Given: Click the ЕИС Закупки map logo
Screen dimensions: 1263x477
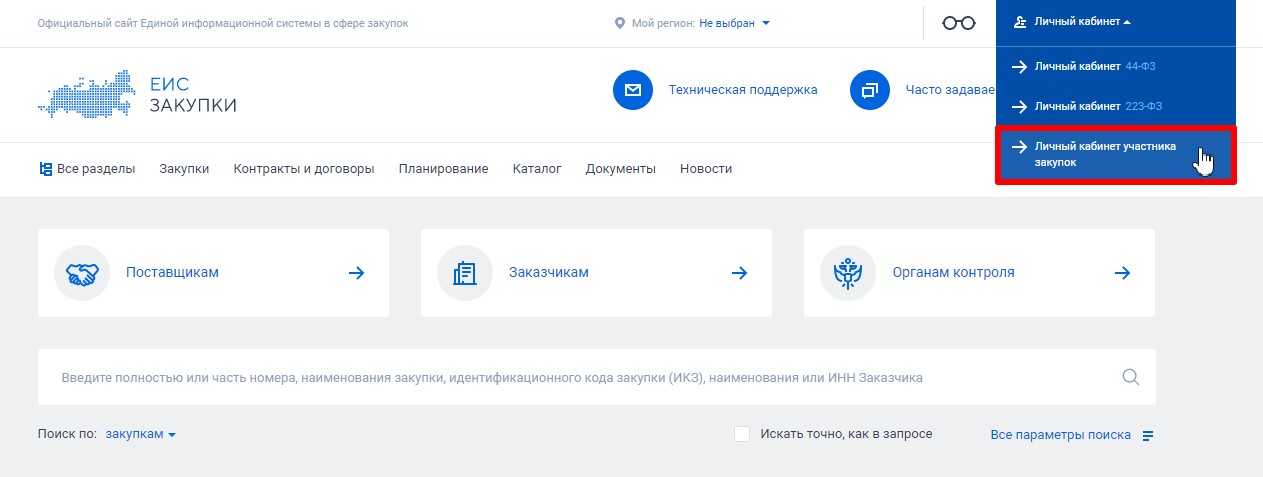Looking at the screenshot, I should pos(86,94).
